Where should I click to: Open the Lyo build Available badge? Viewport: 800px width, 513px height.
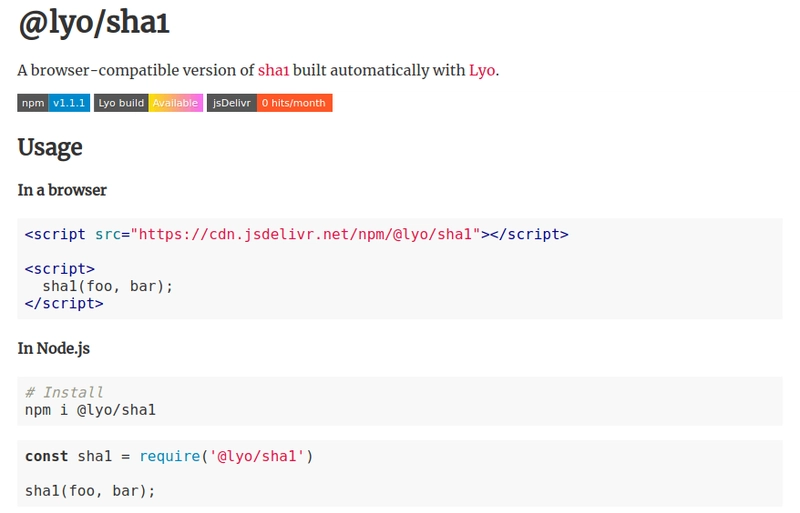148,102
